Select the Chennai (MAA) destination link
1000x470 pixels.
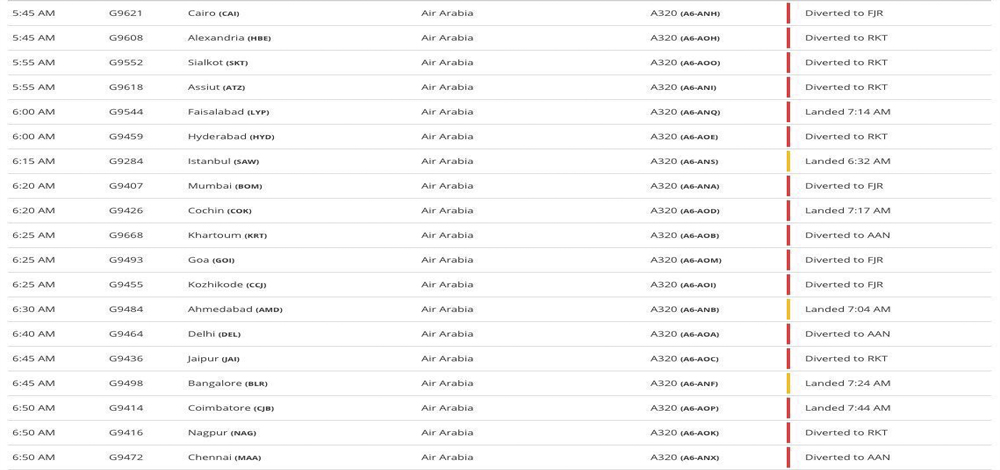click(x=224, y=457)
